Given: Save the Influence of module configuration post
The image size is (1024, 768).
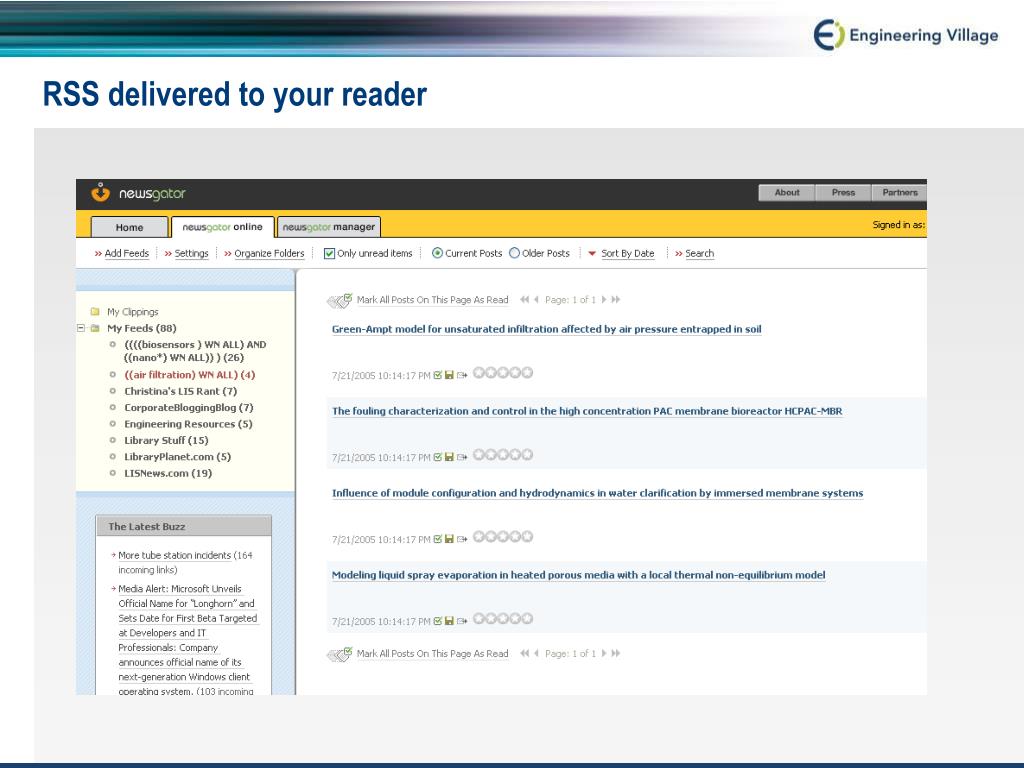Looking at the screenshot, I should (449, 539).
